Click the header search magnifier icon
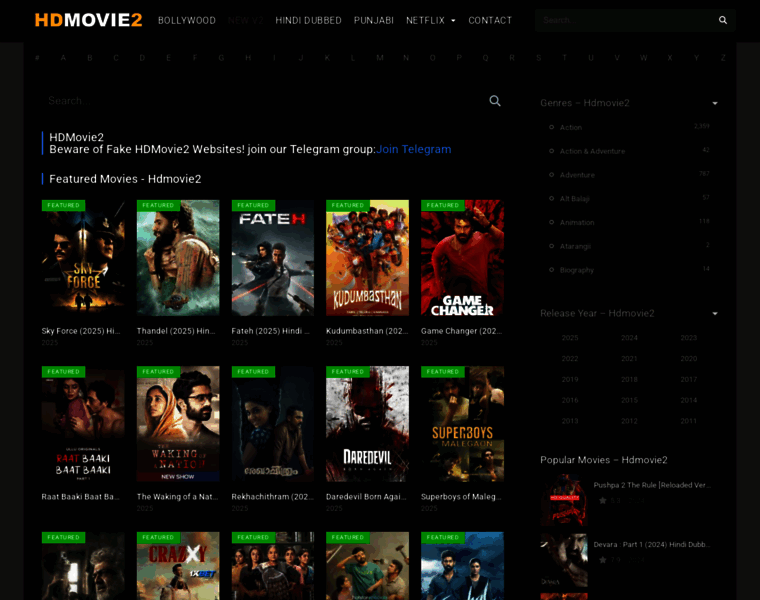760x600 pixels. (723, 20)
